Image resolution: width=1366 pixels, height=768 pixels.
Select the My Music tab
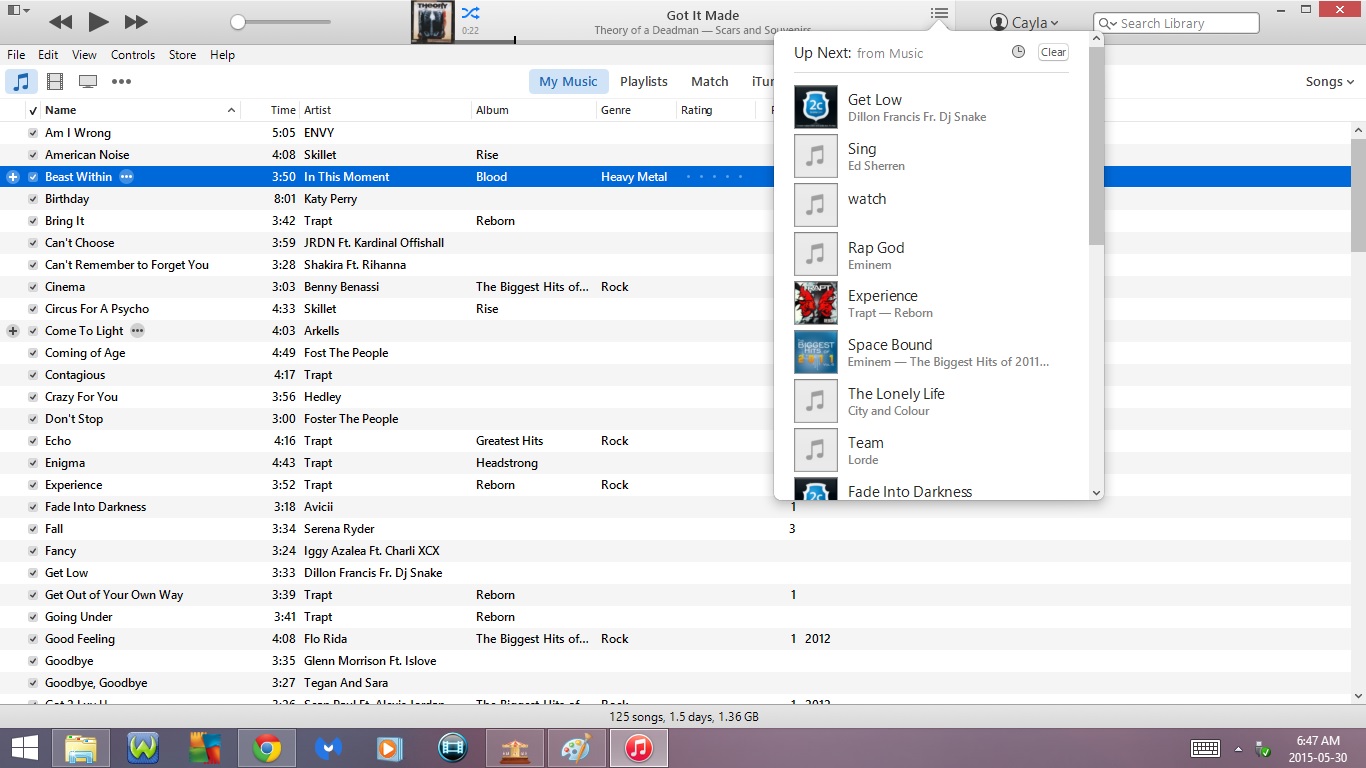coord(568,82)
